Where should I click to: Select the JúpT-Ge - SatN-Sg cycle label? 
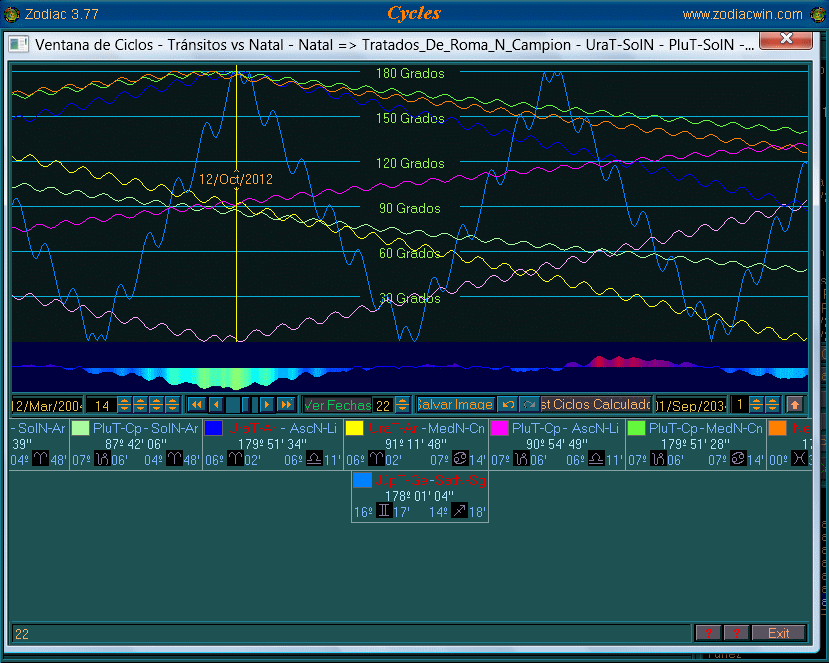click(430, 481)
